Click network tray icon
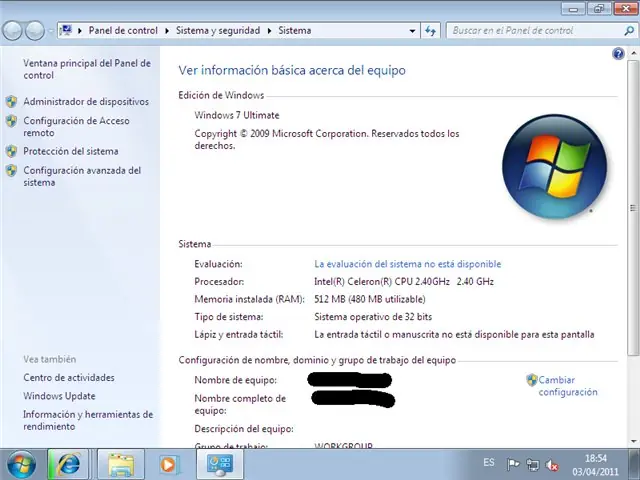 point(532,464)
